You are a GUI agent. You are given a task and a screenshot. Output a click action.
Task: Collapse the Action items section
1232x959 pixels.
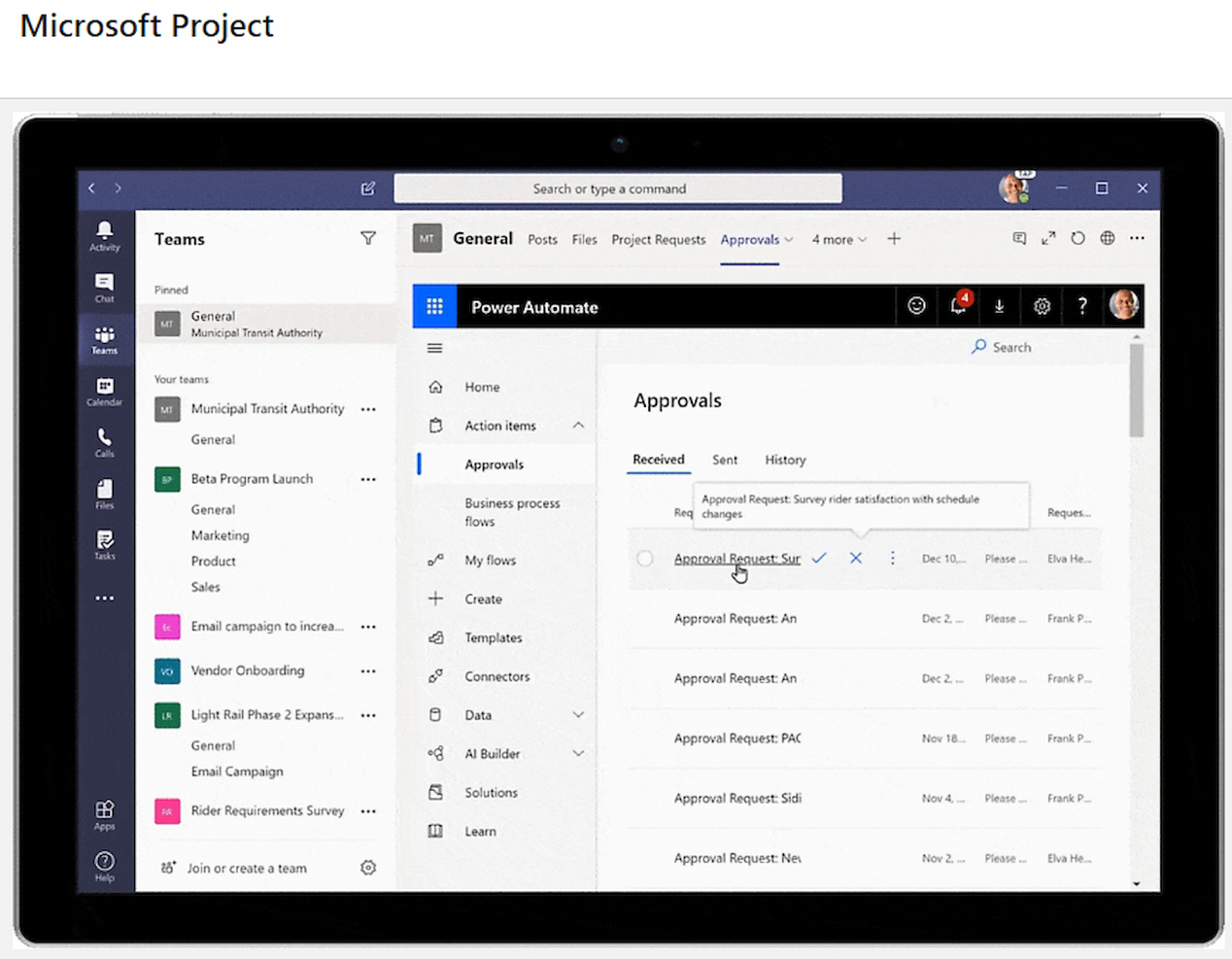point(578,425)
